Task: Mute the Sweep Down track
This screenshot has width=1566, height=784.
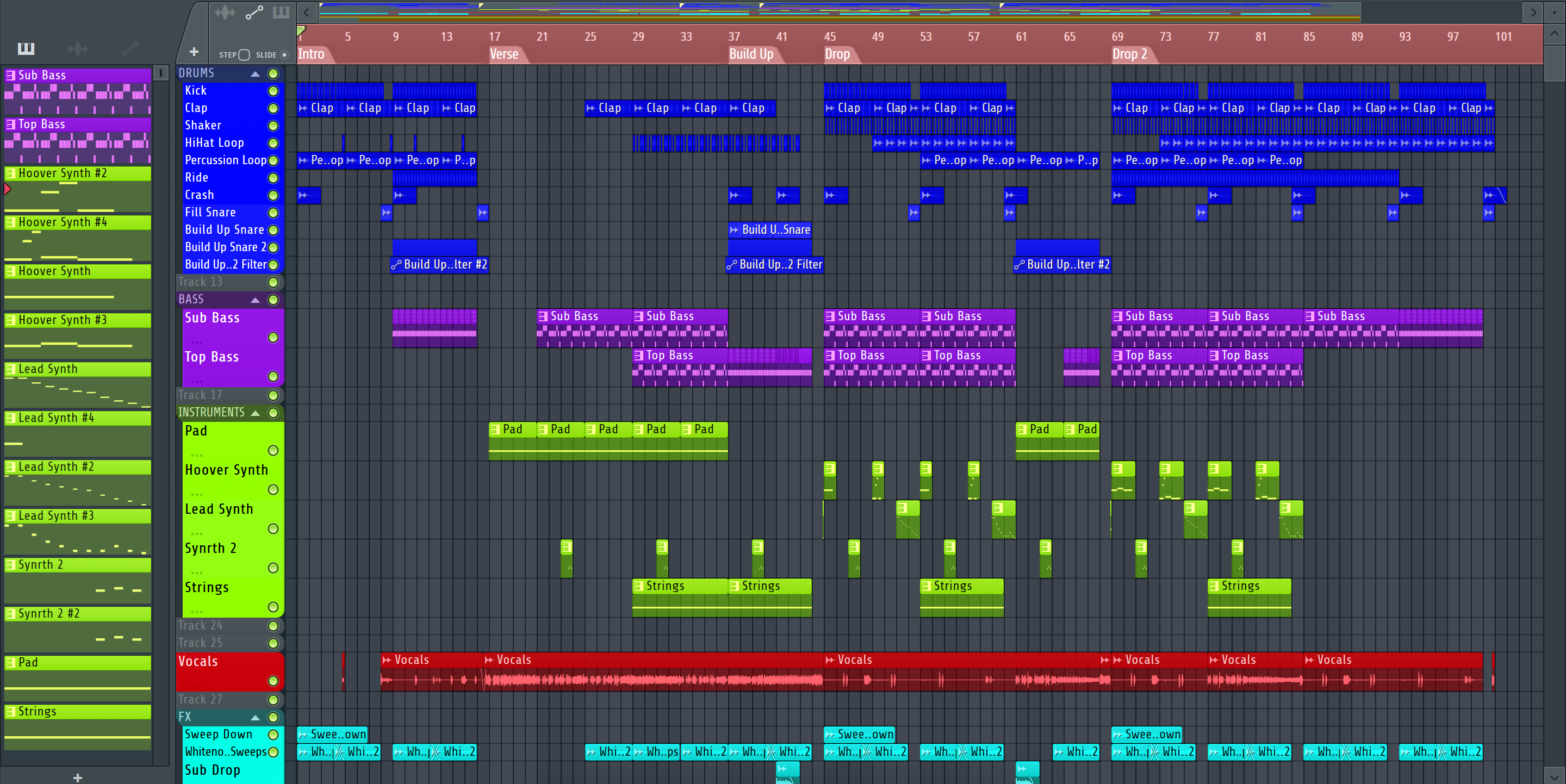Action: tap(274, 735)
